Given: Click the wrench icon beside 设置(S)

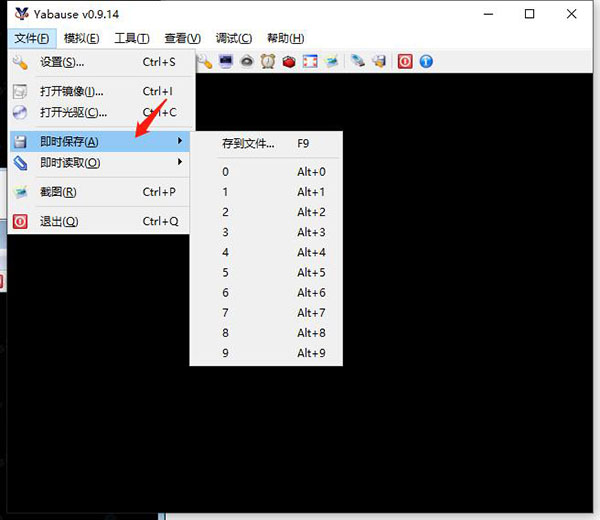Looking at the screenshot, I should point(20,62).
